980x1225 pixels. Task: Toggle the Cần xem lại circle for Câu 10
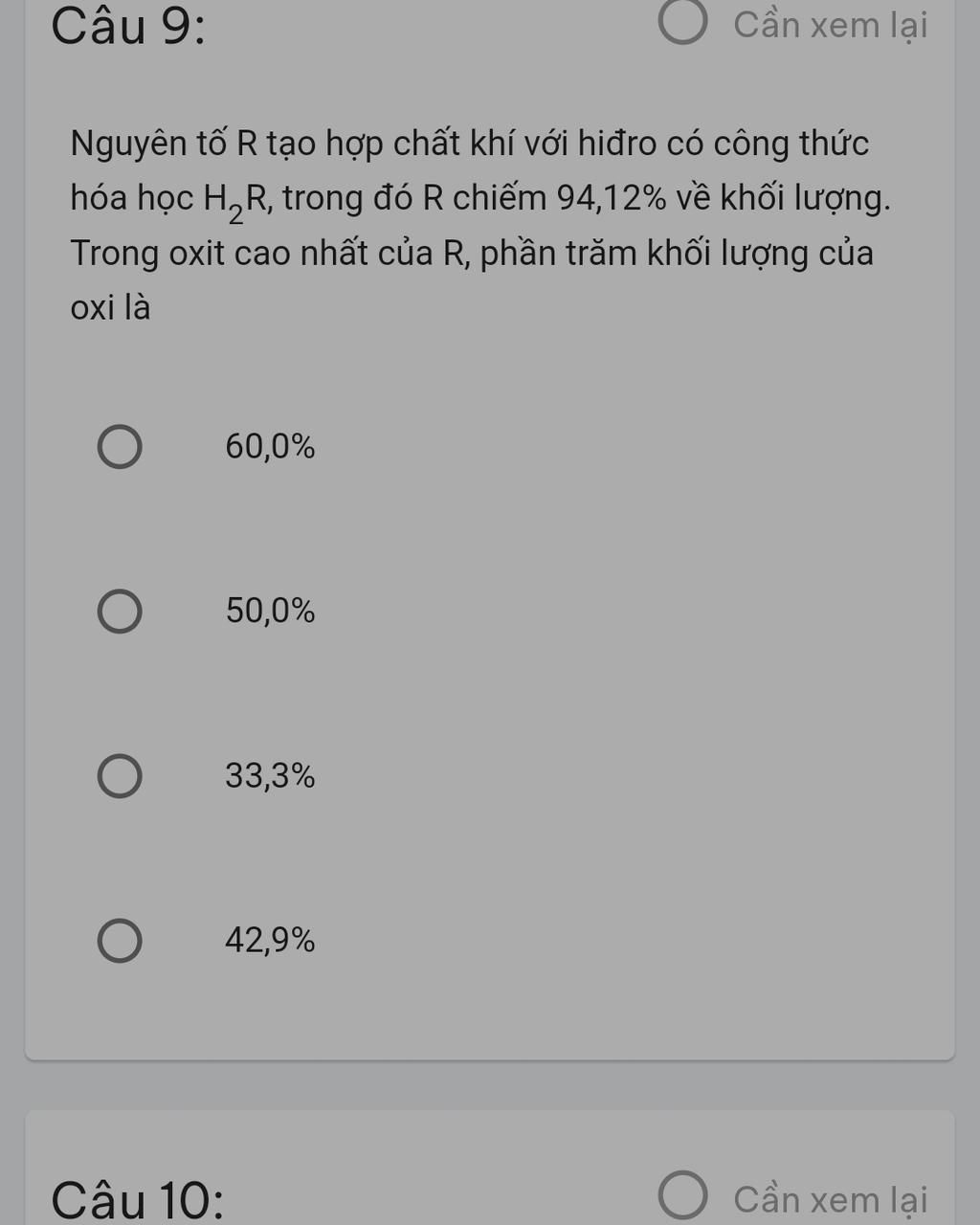click(x=683, y=1195)
